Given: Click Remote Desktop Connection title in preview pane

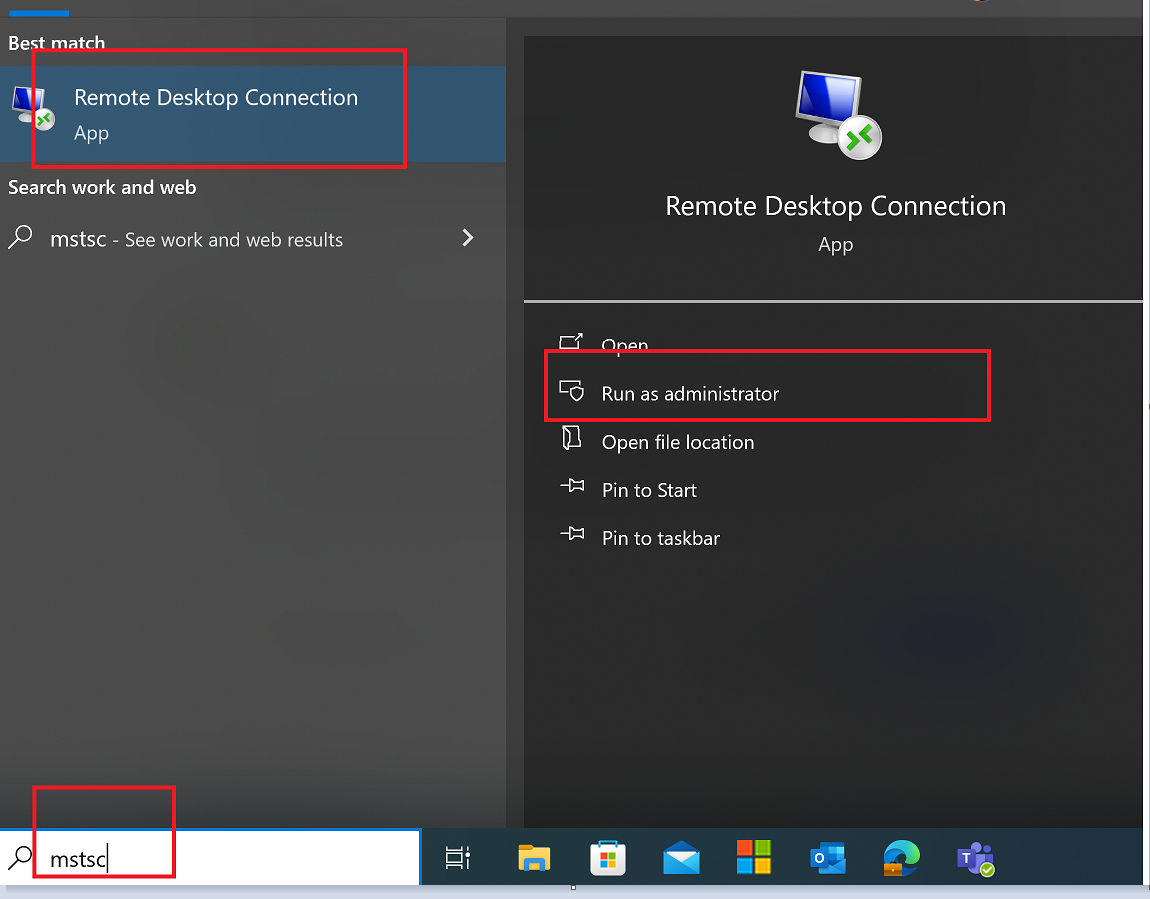Looking at the screenshot, I should click(835, 206).
